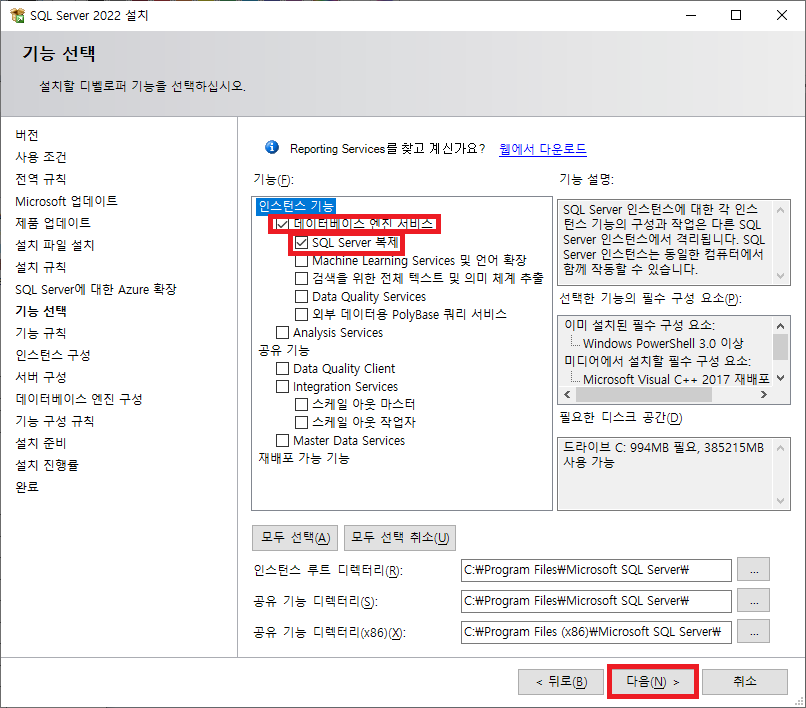Proceed with the 다음(N) button

653,682
